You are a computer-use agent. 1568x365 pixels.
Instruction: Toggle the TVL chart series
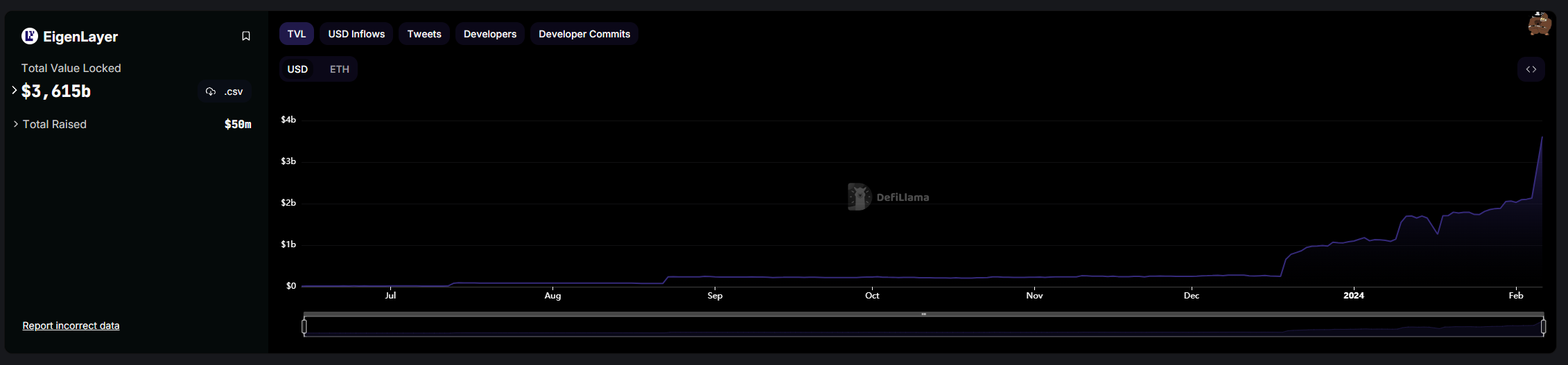[x=296, y=34]
